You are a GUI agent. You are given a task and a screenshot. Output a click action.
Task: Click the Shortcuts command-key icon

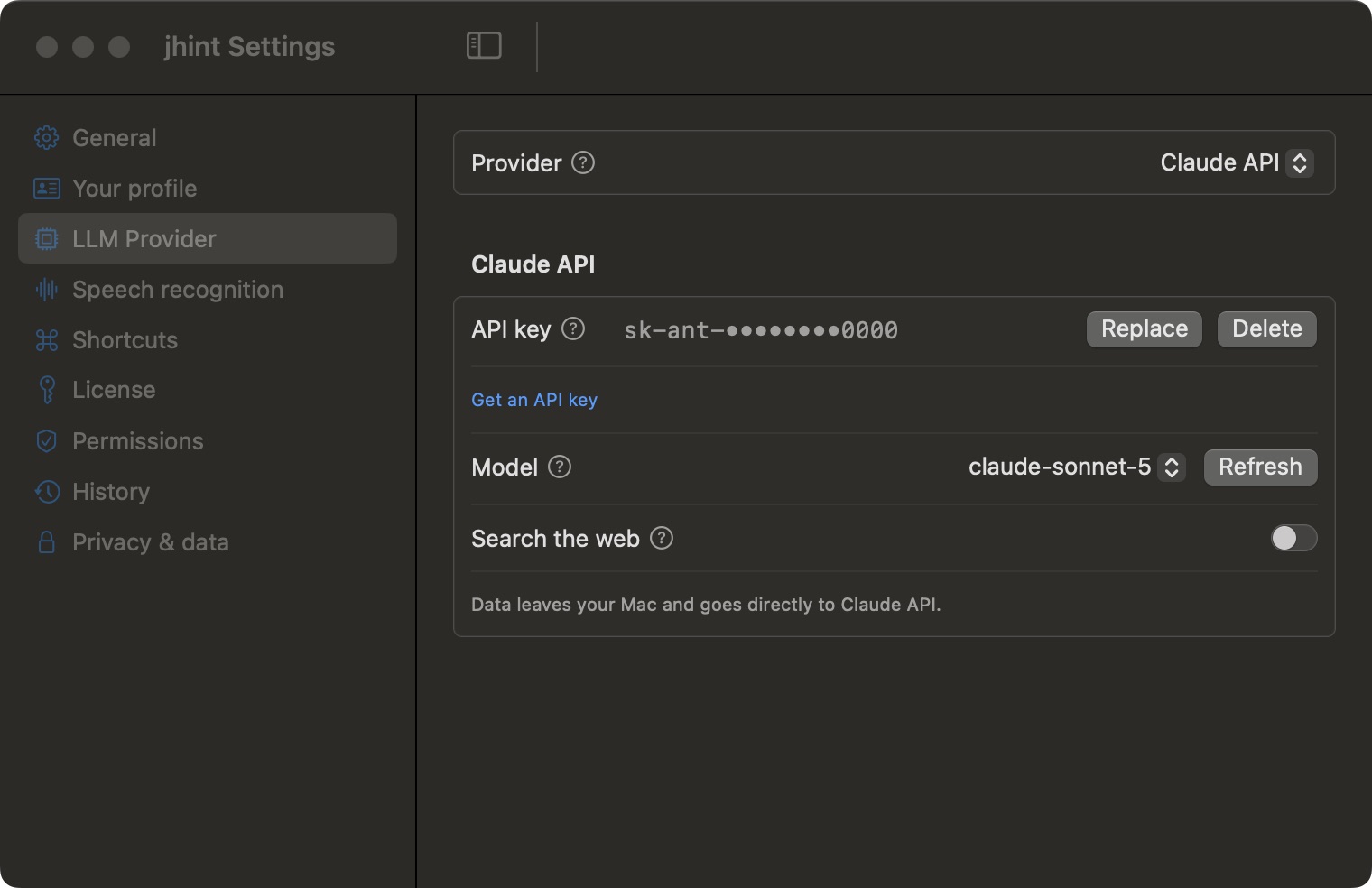click(47, 340)
